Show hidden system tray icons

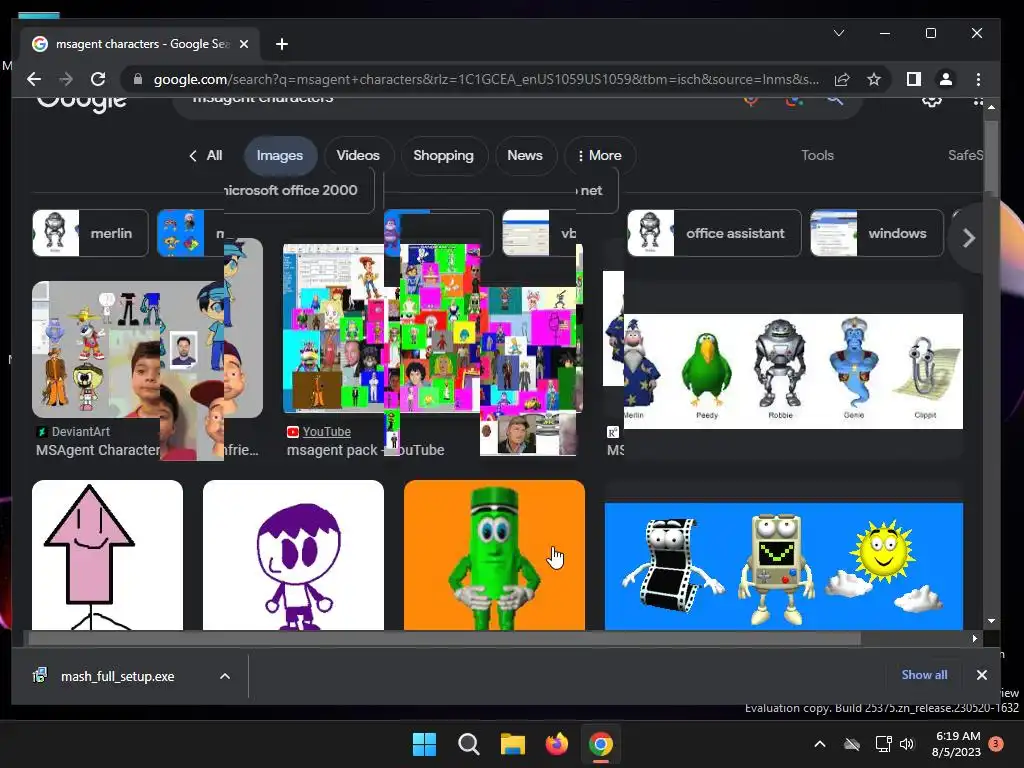820,744
